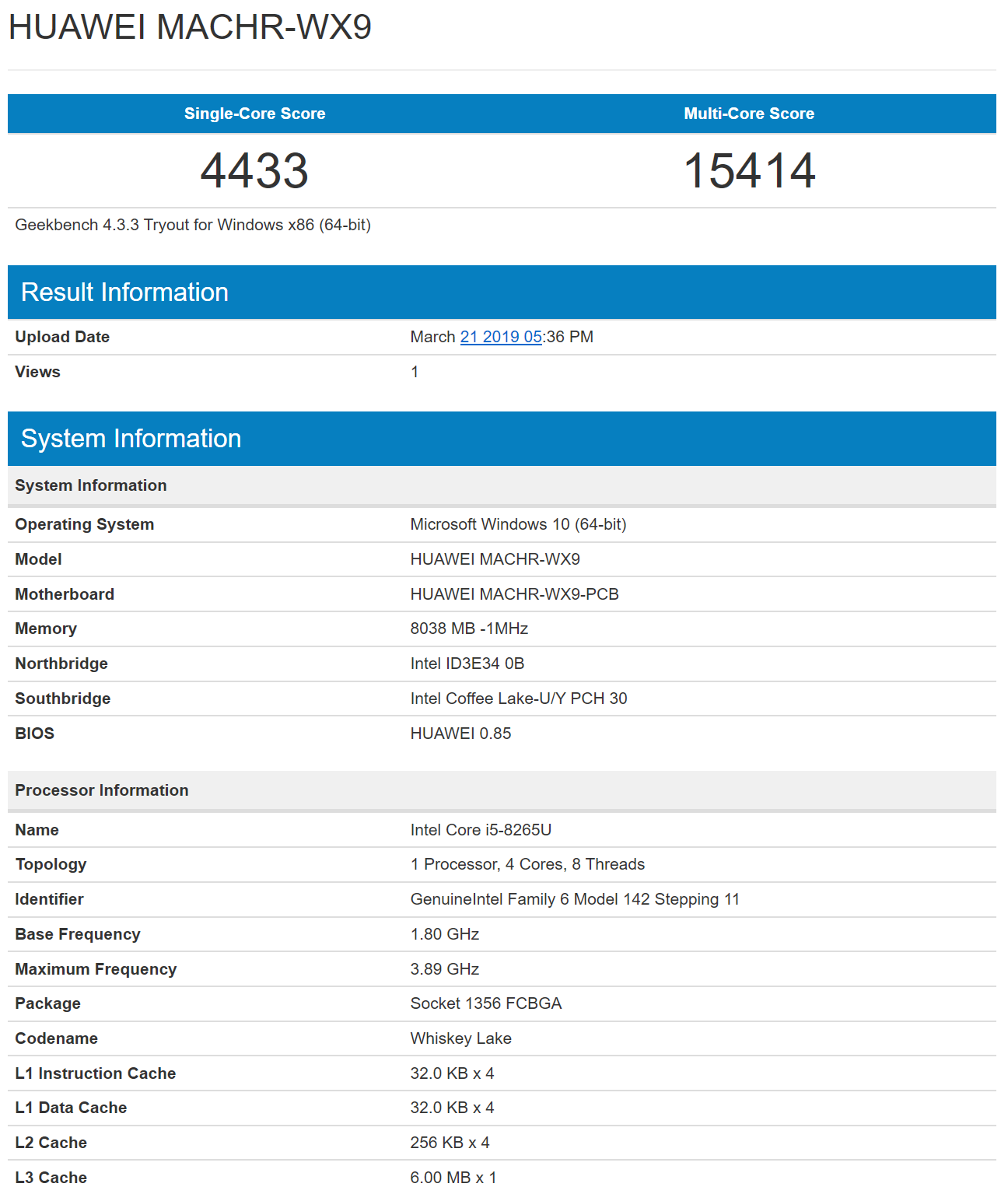Select '8038 MB -1MHz' memory value
Image resolution: width=1008 pixels, height=1194 pixels.
click(x=469, y=629)
